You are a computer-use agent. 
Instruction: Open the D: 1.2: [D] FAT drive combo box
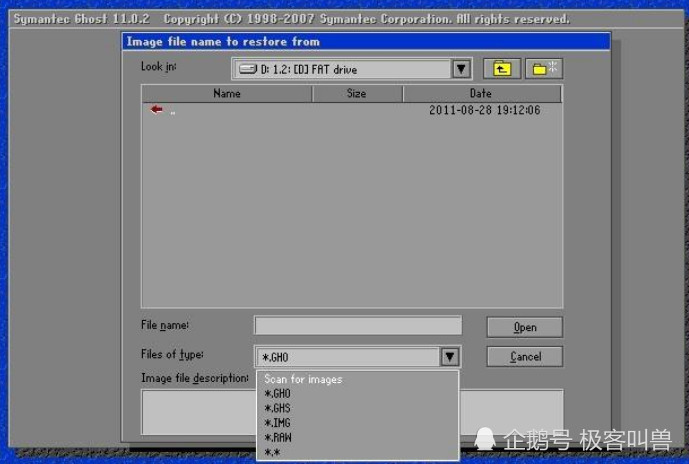coord(352,69)
